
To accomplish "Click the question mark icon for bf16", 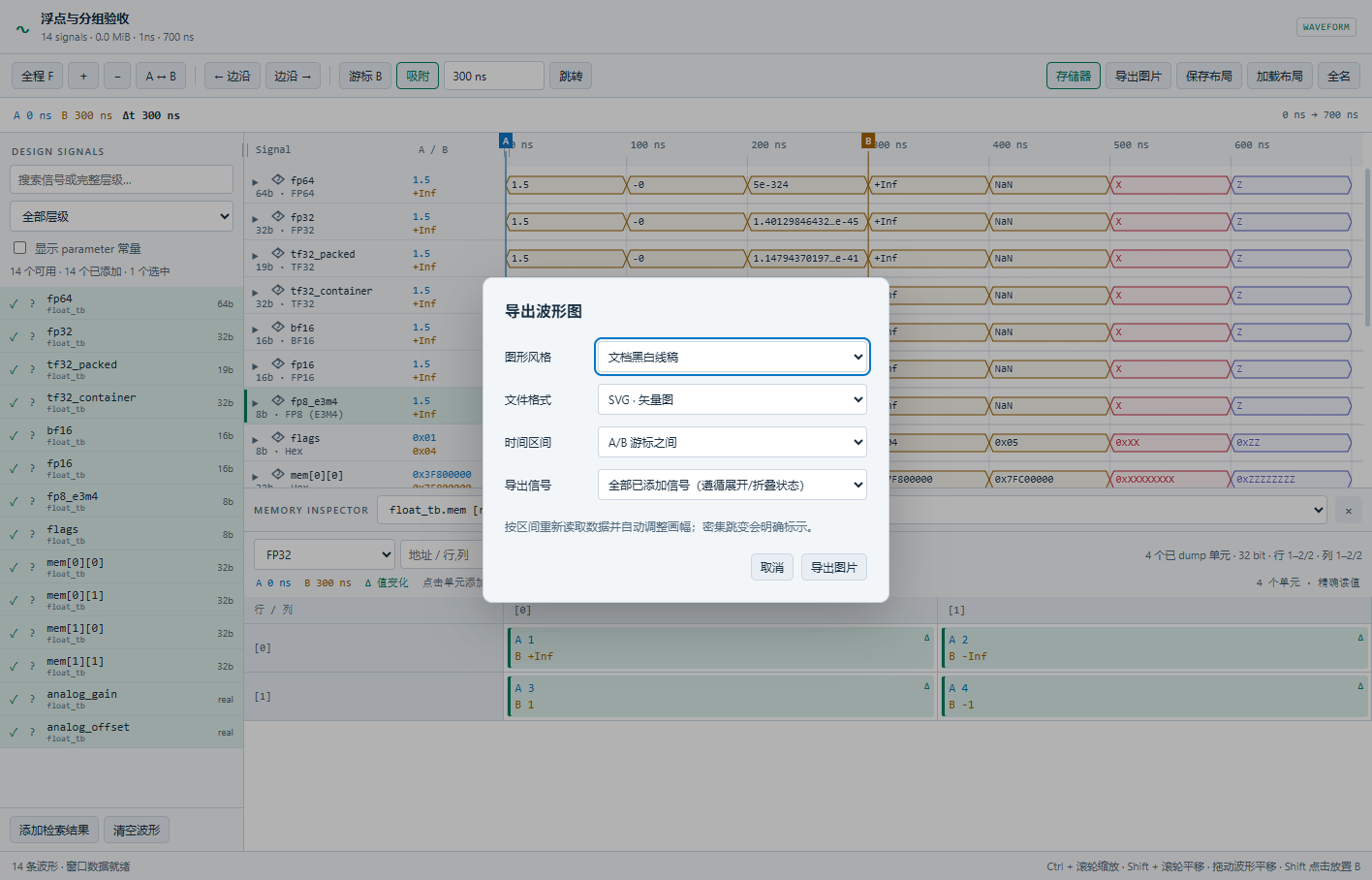I will coord(32,436).
